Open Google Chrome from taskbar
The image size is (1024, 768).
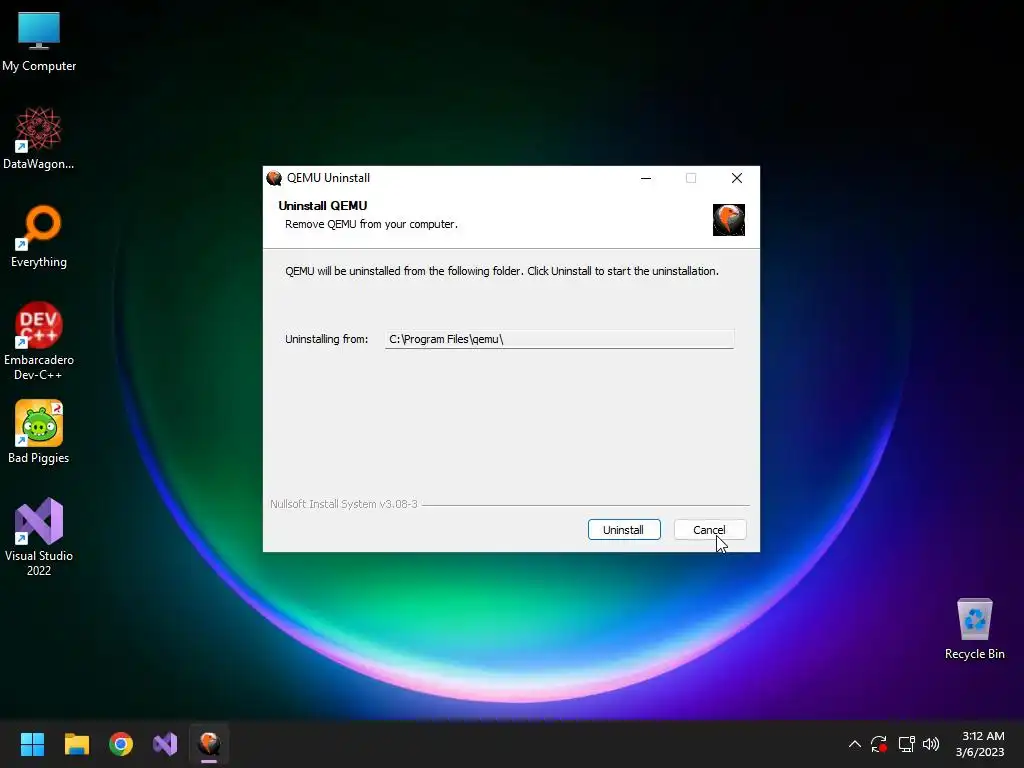121,744
